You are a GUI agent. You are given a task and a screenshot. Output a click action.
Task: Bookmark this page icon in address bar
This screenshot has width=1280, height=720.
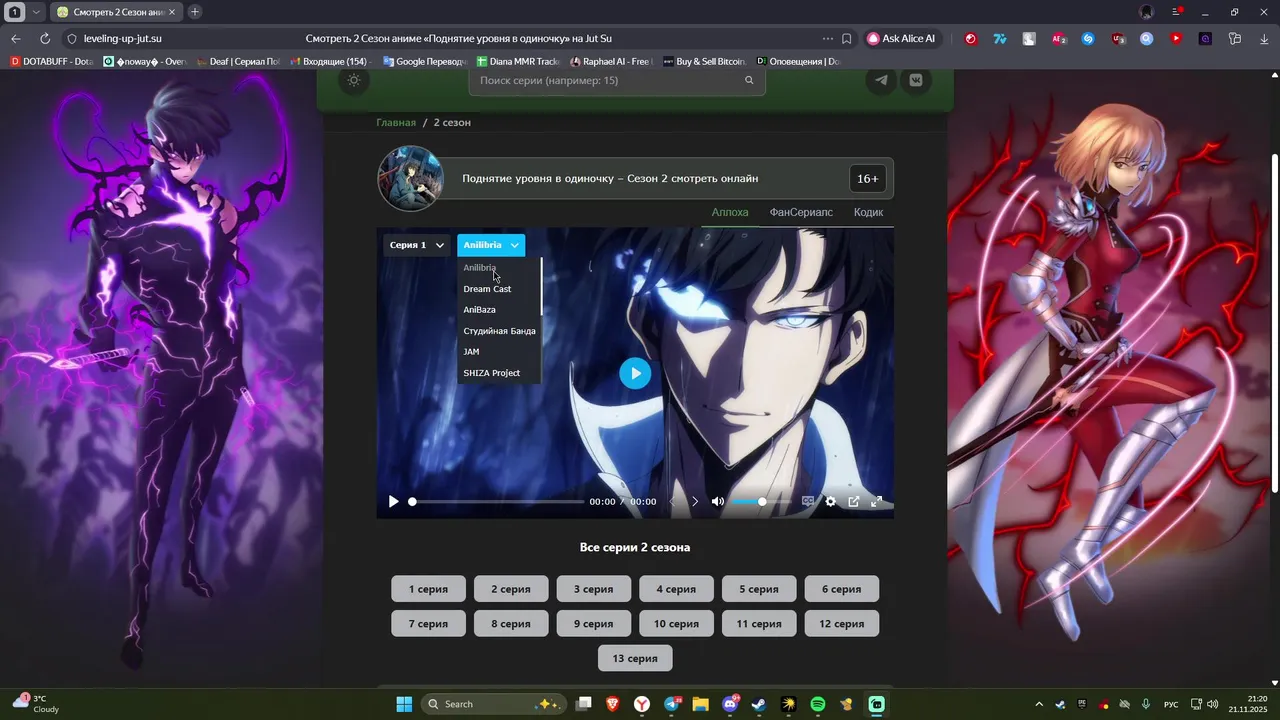click(x=846, y=38)
